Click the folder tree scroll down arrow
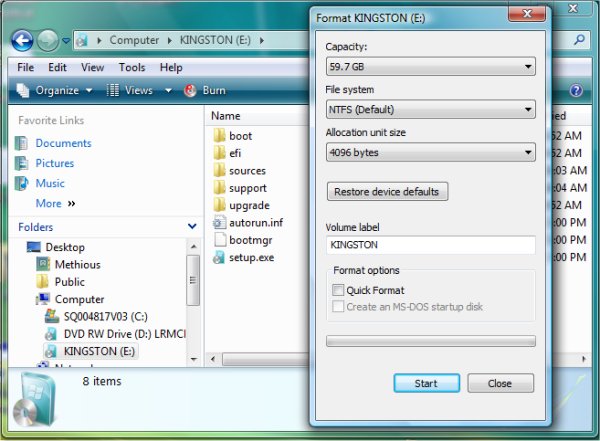600x441 pixels. (x=193, y=359)
